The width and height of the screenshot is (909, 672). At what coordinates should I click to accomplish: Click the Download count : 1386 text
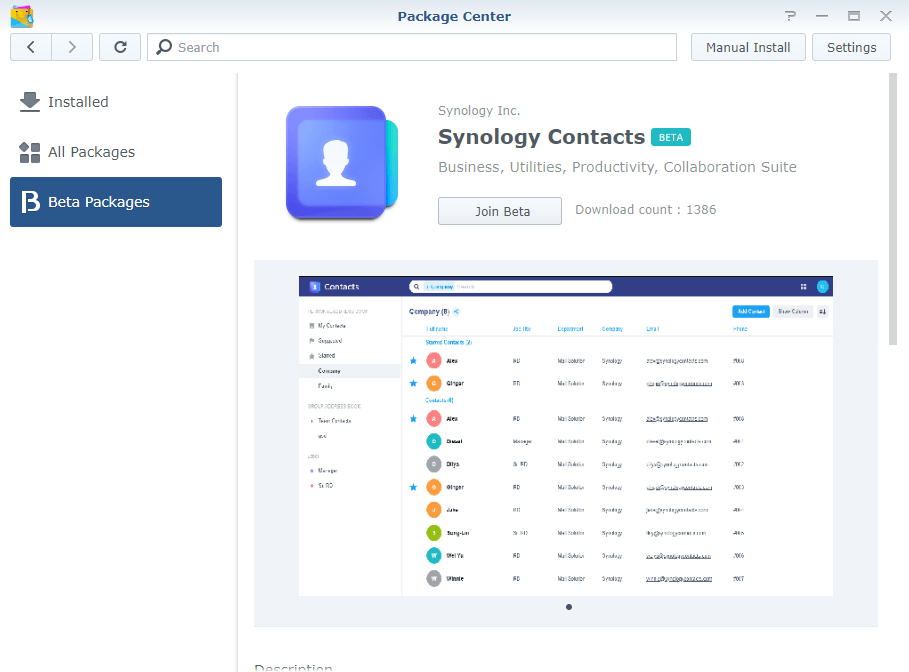click(645, 210)
